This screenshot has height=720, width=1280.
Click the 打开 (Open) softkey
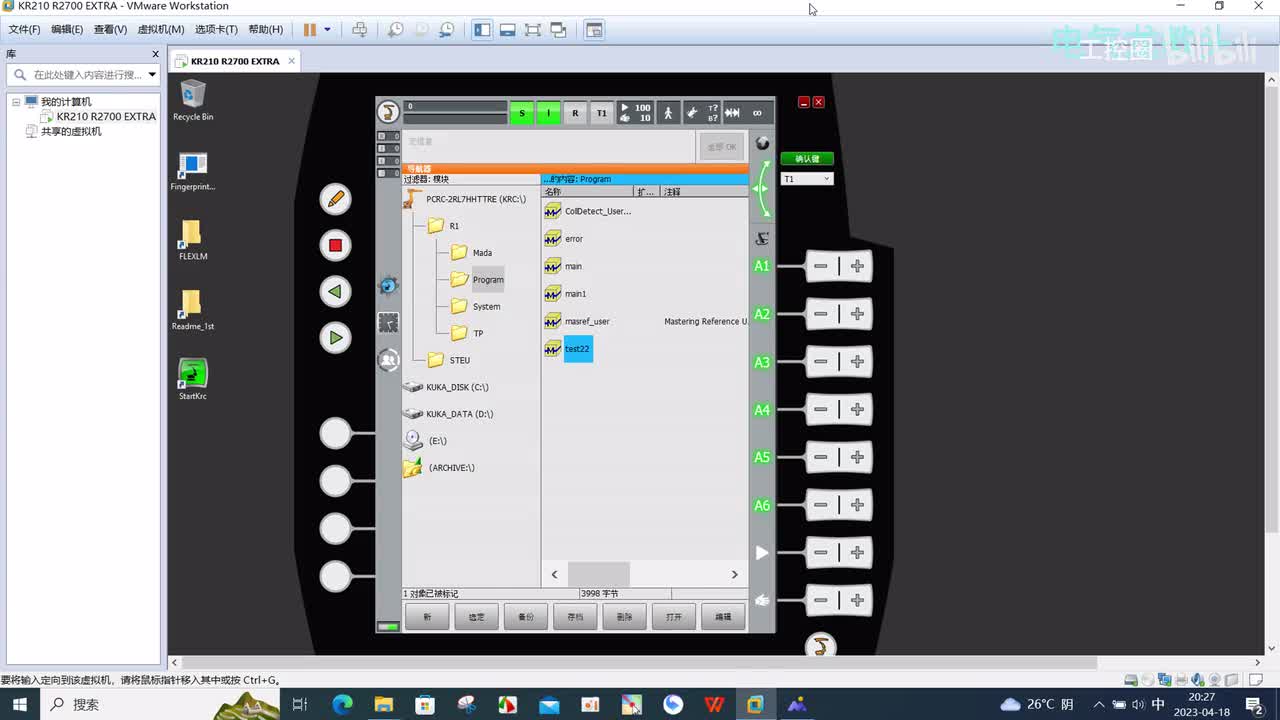[x=674, y=617]
